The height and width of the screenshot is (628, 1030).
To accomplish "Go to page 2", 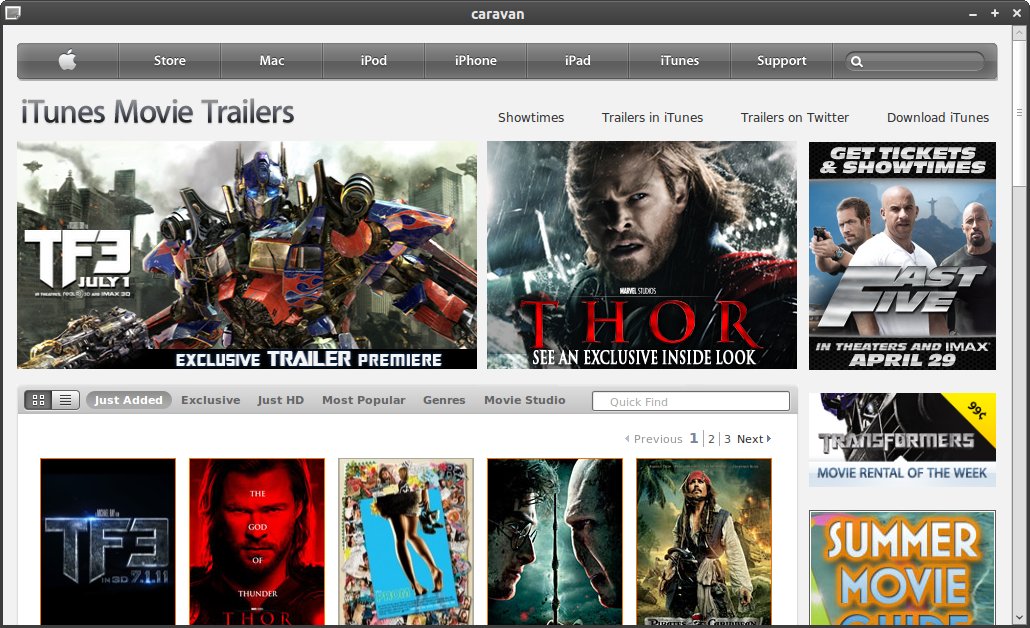I will pyautogui.click(x=711, y=439).
